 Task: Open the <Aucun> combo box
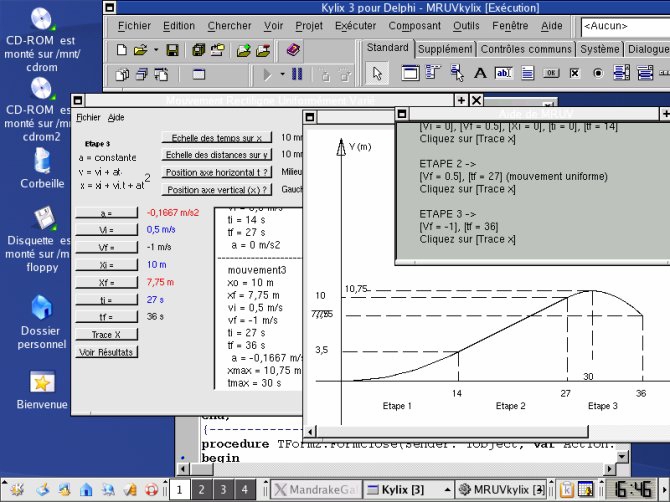click(625, 26)
